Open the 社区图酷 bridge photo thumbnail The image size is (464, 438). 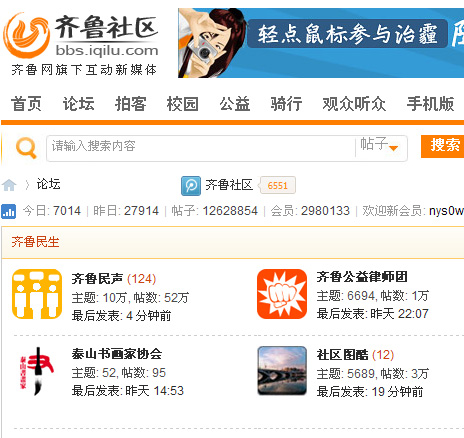282,371
